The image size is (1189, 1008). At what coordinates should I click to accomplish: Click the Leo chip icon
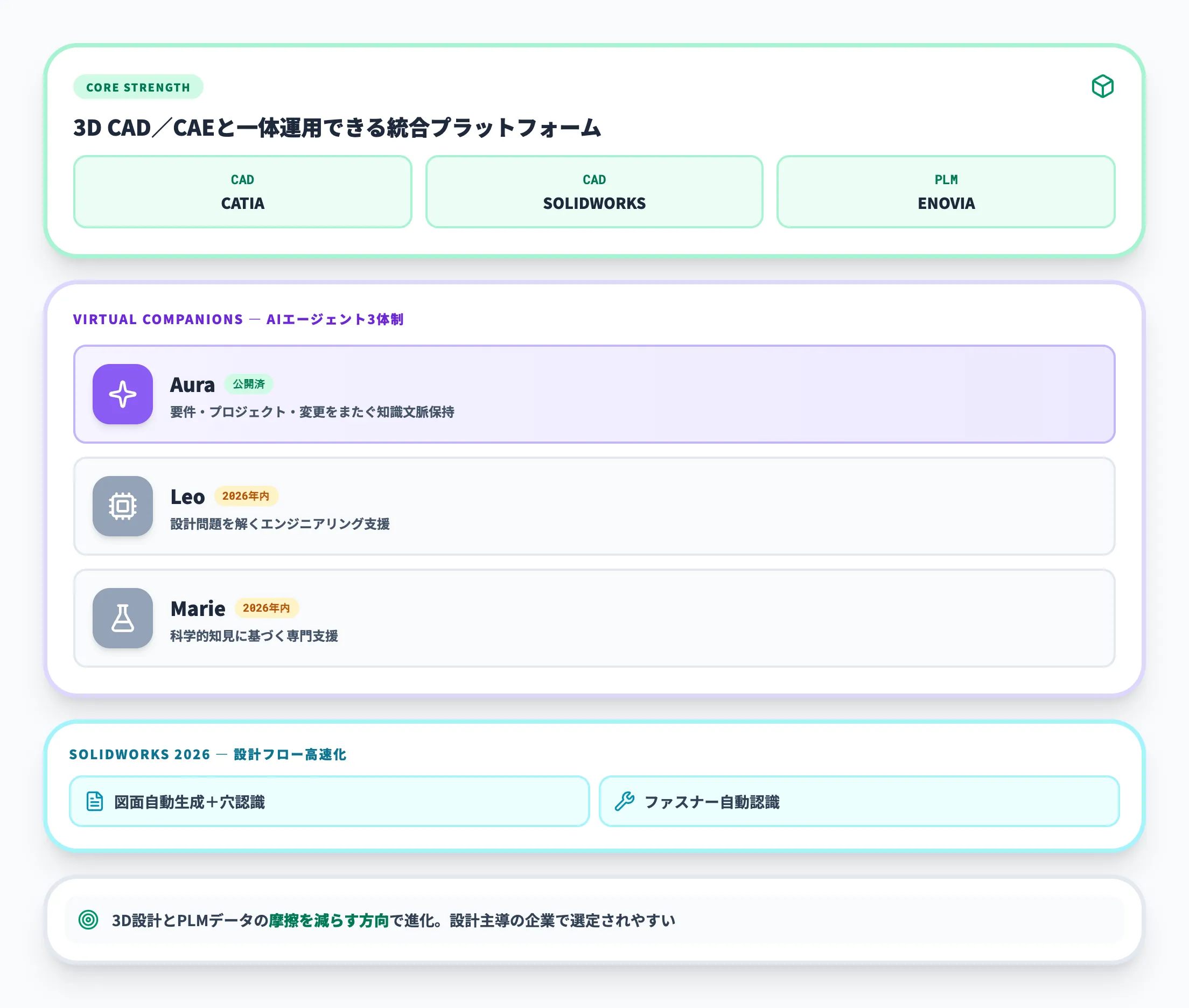click(123, 506)
